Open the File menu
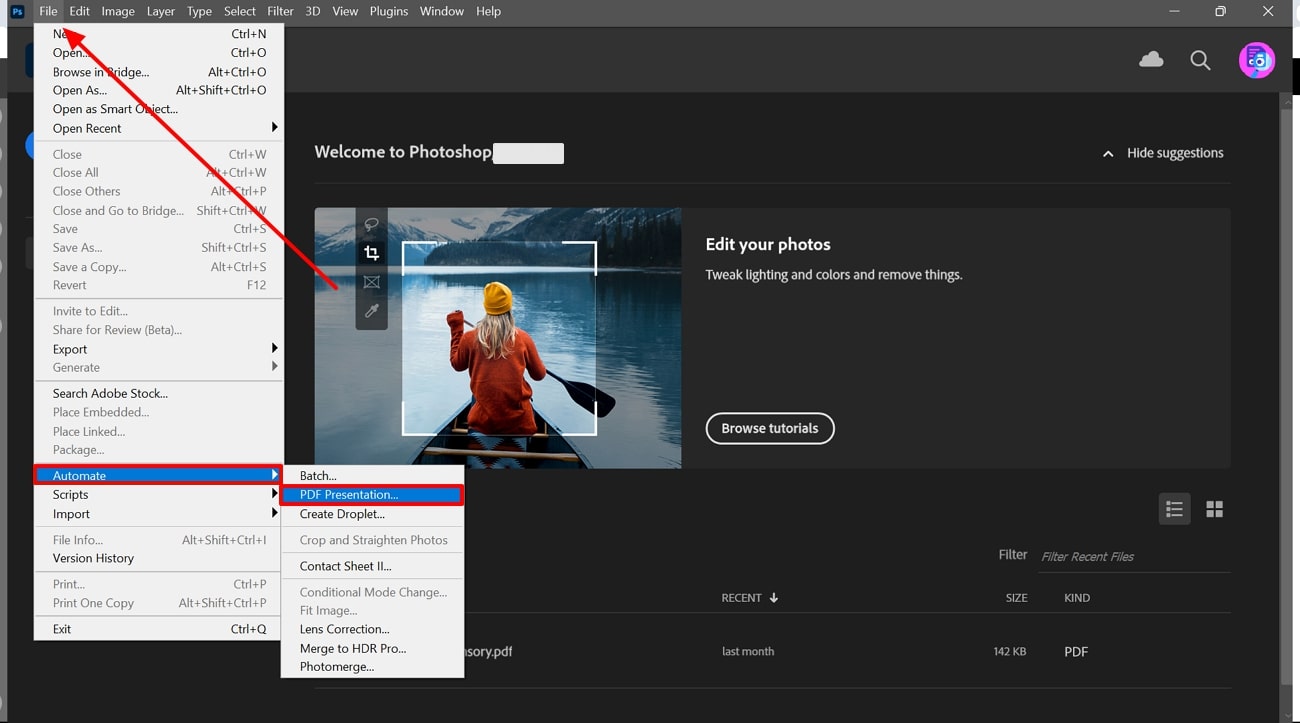The width and height of the screenshot is (1300, 723). (x=48, y=11)
